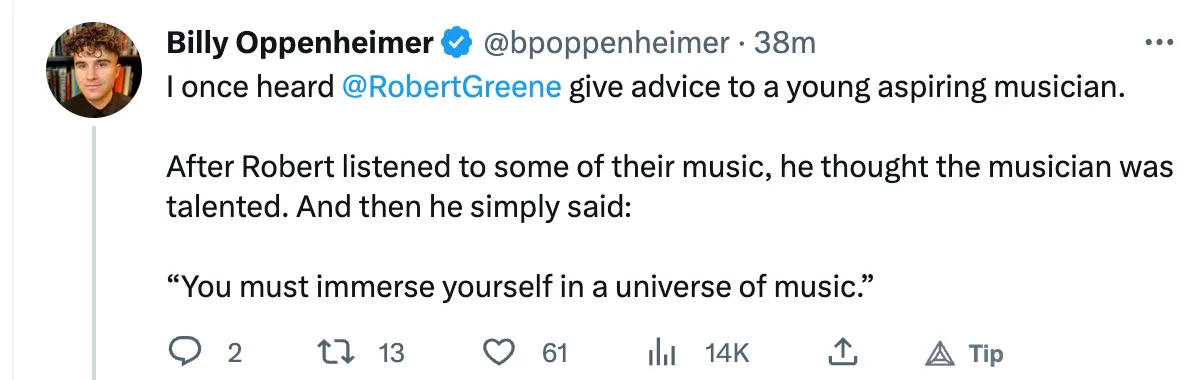Click the share upload arrow icon
This screenshot has height=380, width=1198.
click(841, 352)
